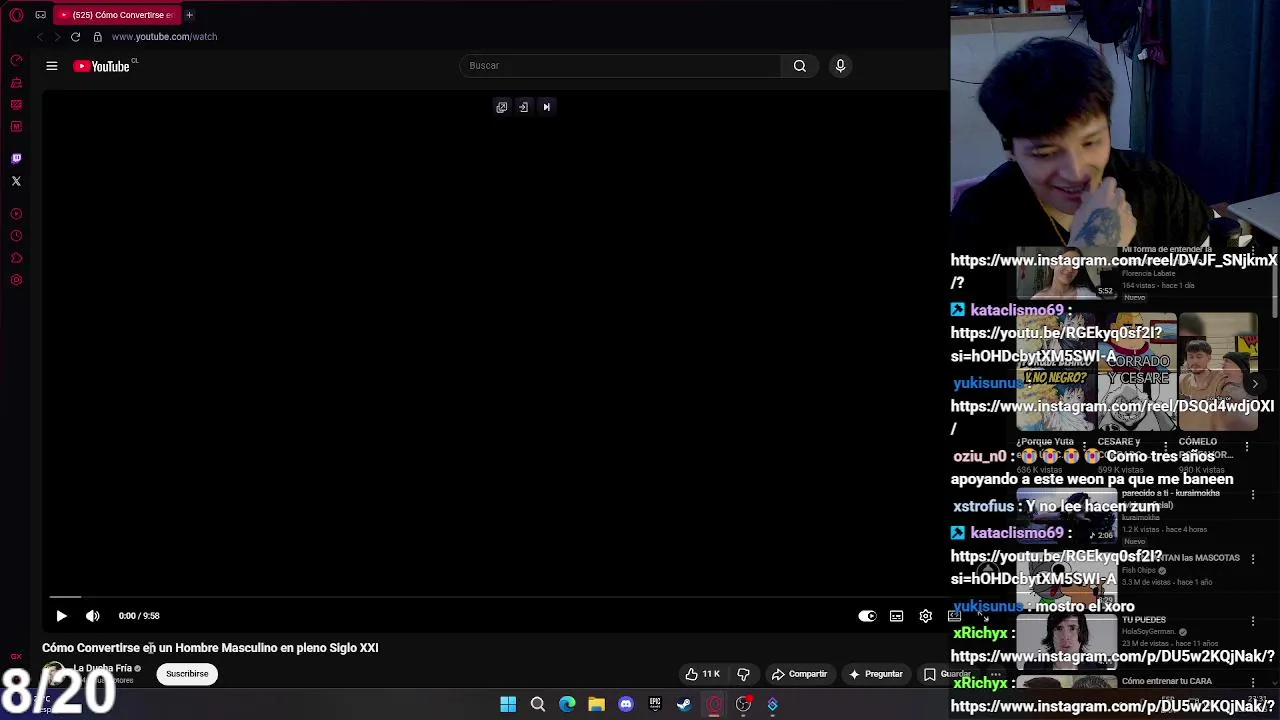Open browsing history from the sidebar

[x=16, y=236]
